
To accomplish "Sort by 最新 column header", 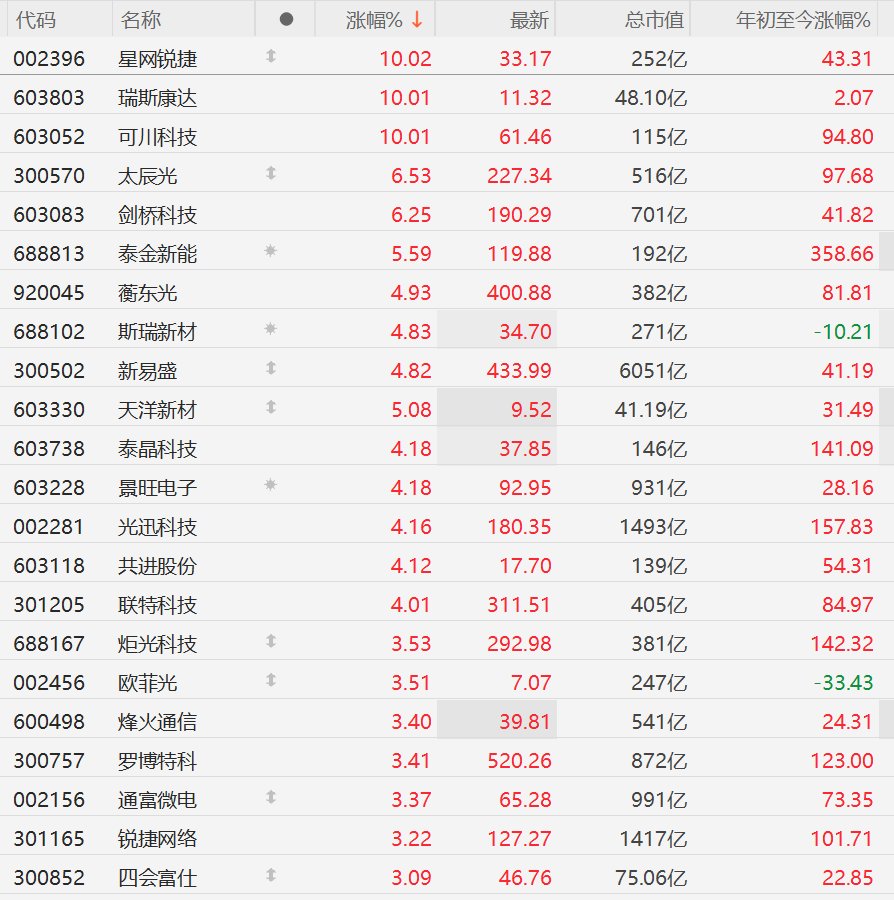I will [529, 20].
